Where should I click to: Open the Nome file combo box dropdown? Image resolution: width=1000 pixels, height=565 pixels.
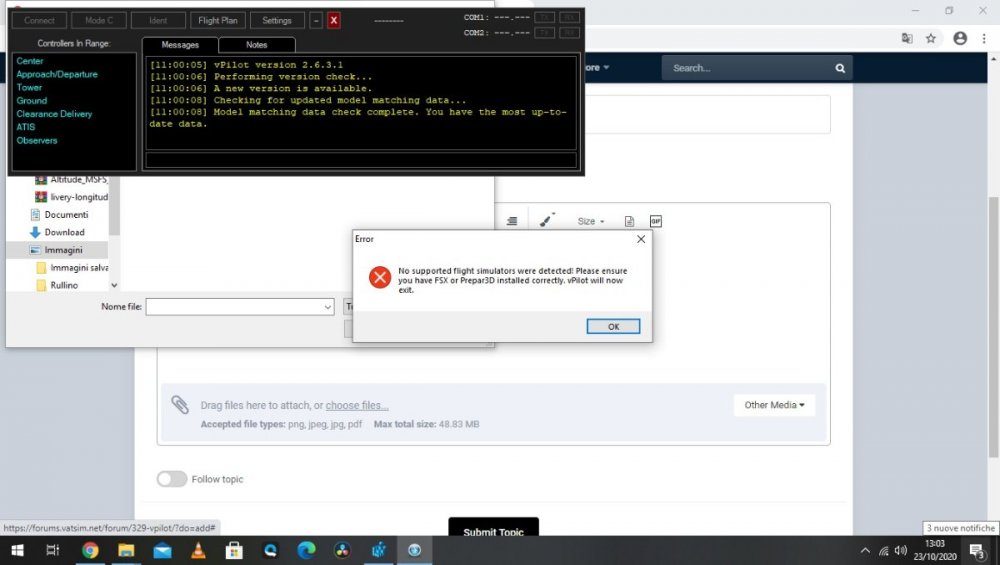327,307
